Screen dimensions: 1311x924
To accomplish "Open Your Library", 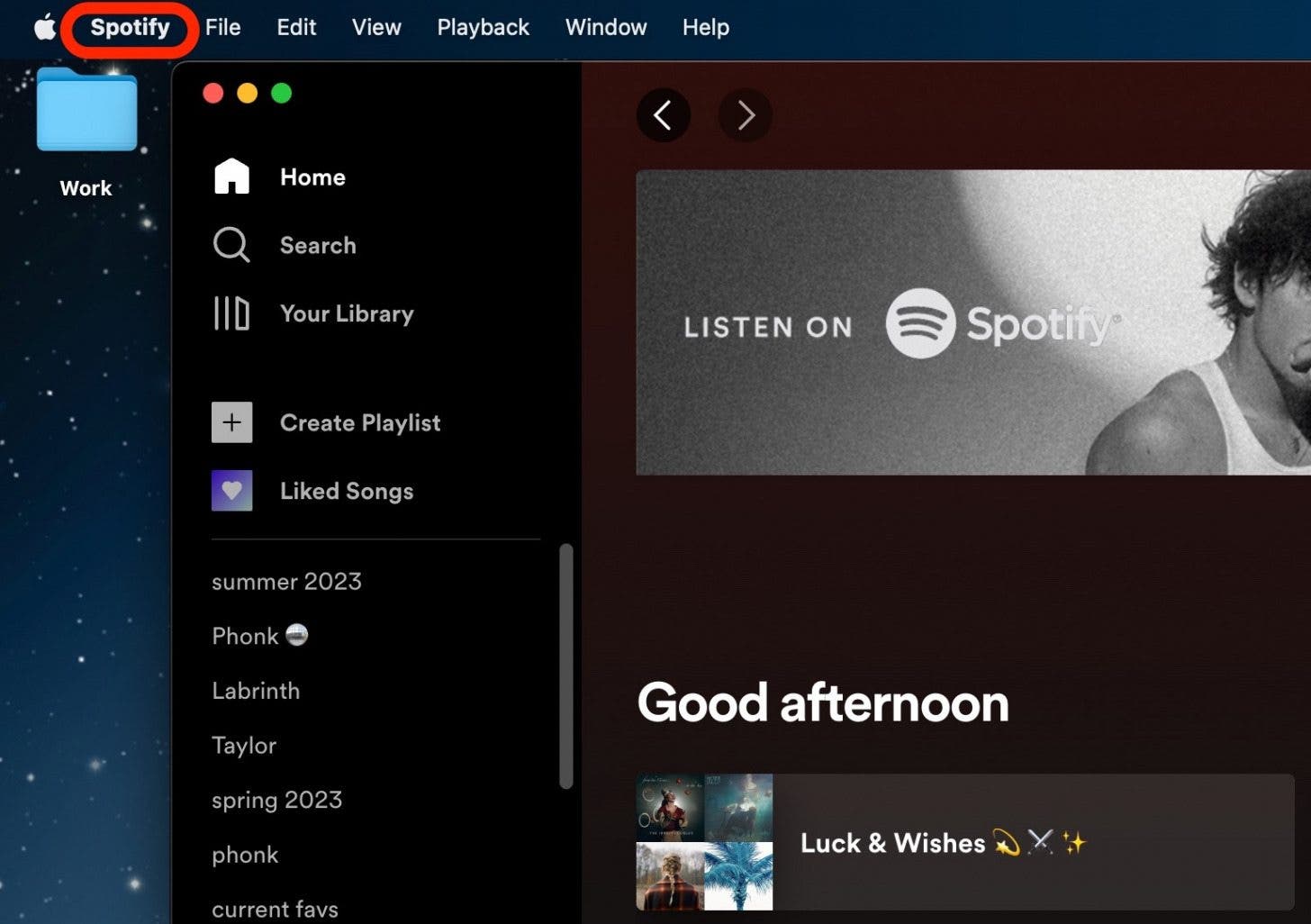I will [347, 313].
